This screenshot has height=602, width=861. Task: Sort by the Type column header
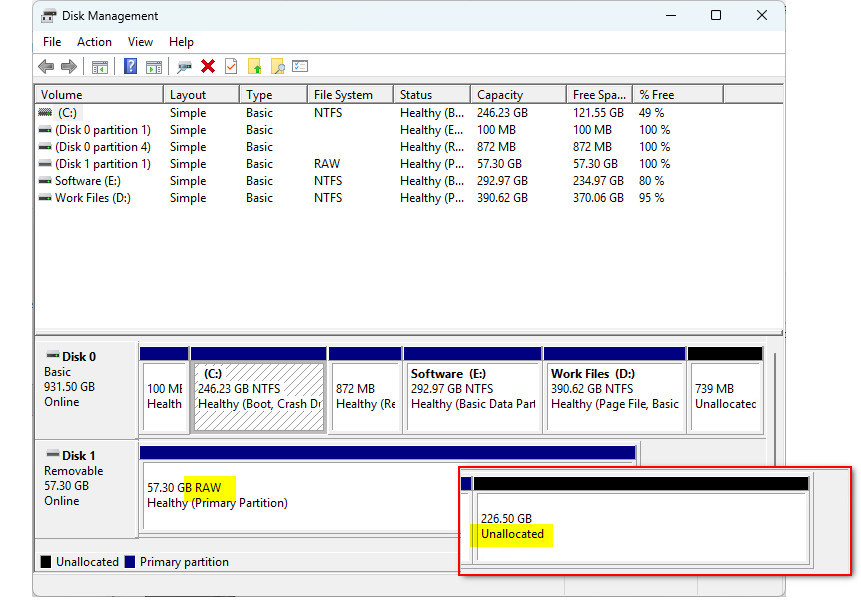tap(273, 94)
